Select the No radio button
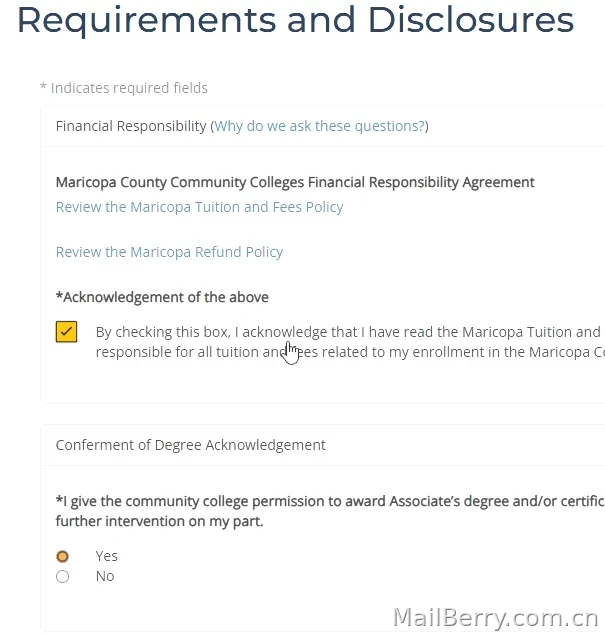Image resolution: width=605 pixels, height=635 pixels. click(x=62, y=576)
